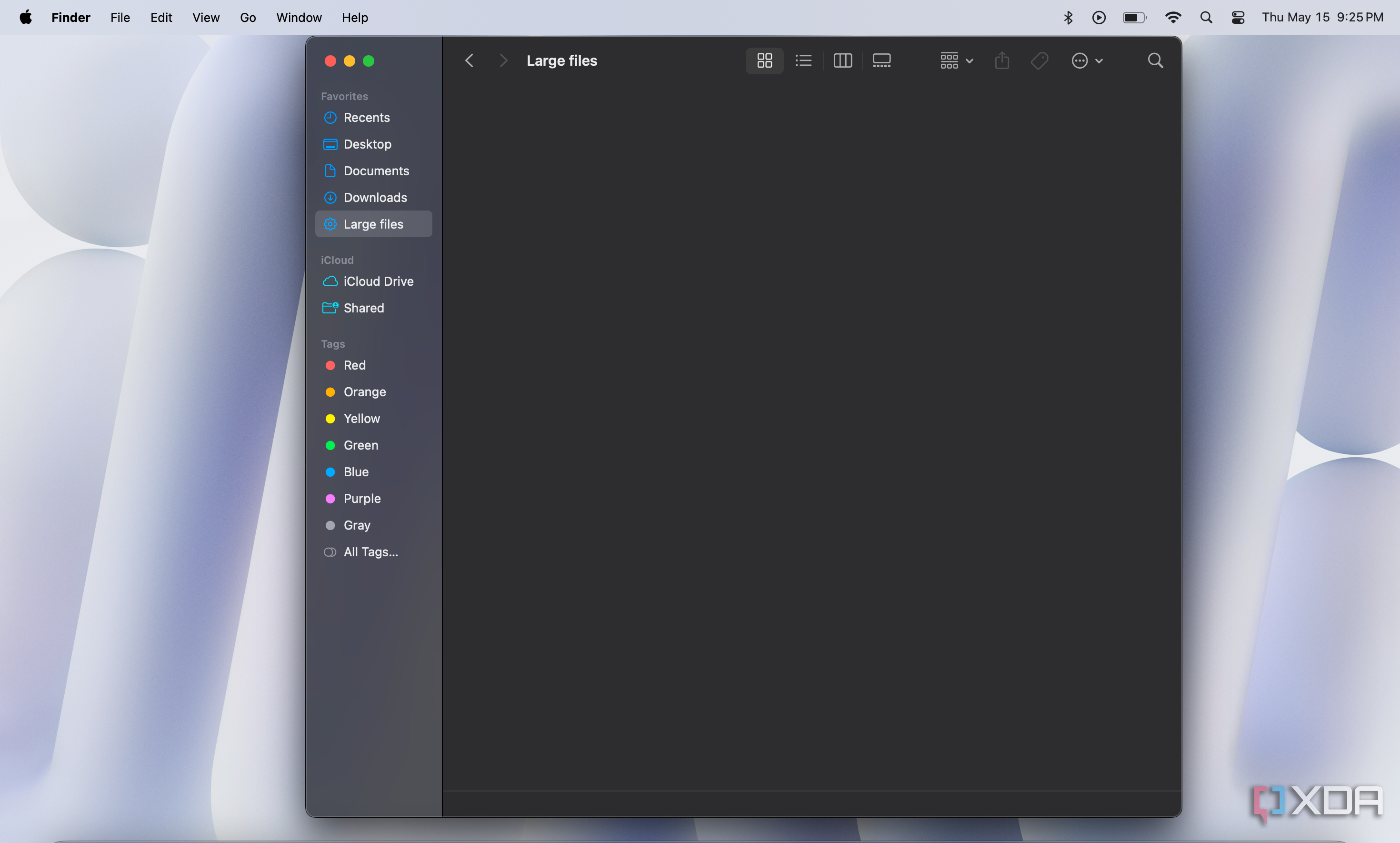Open the File menu
The image size is (1400, 843).
coord(120,18)
